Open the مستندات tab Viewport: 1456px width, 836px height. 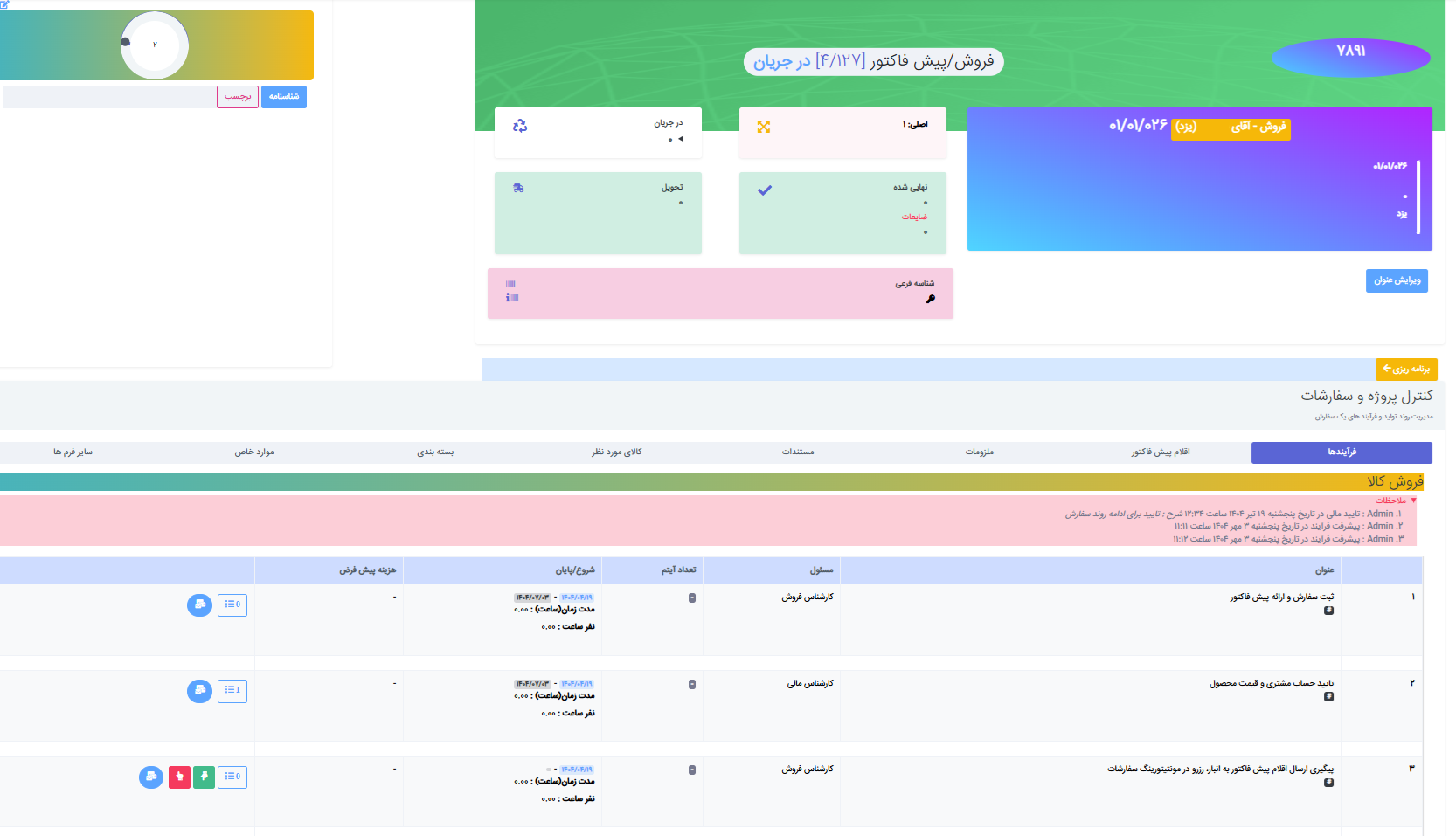pyautogui.click(x=797, y=453)
